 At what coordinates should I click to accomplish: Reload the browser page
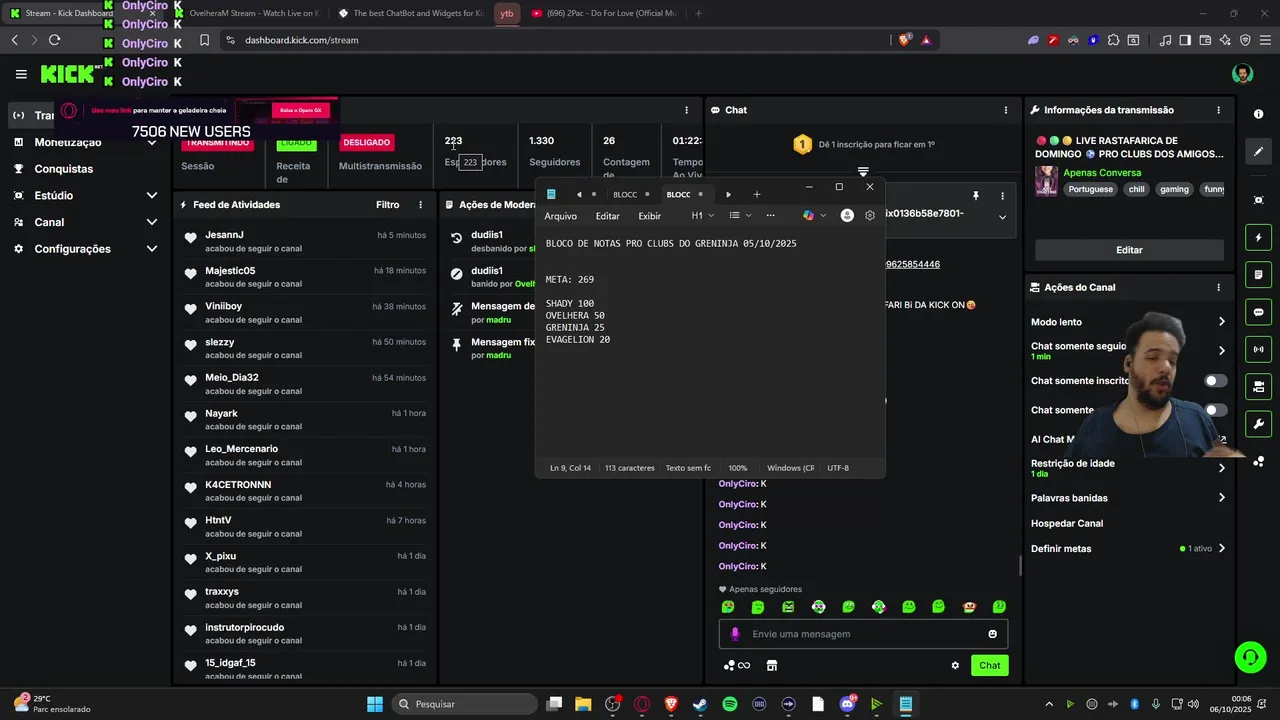pos(54,40)
